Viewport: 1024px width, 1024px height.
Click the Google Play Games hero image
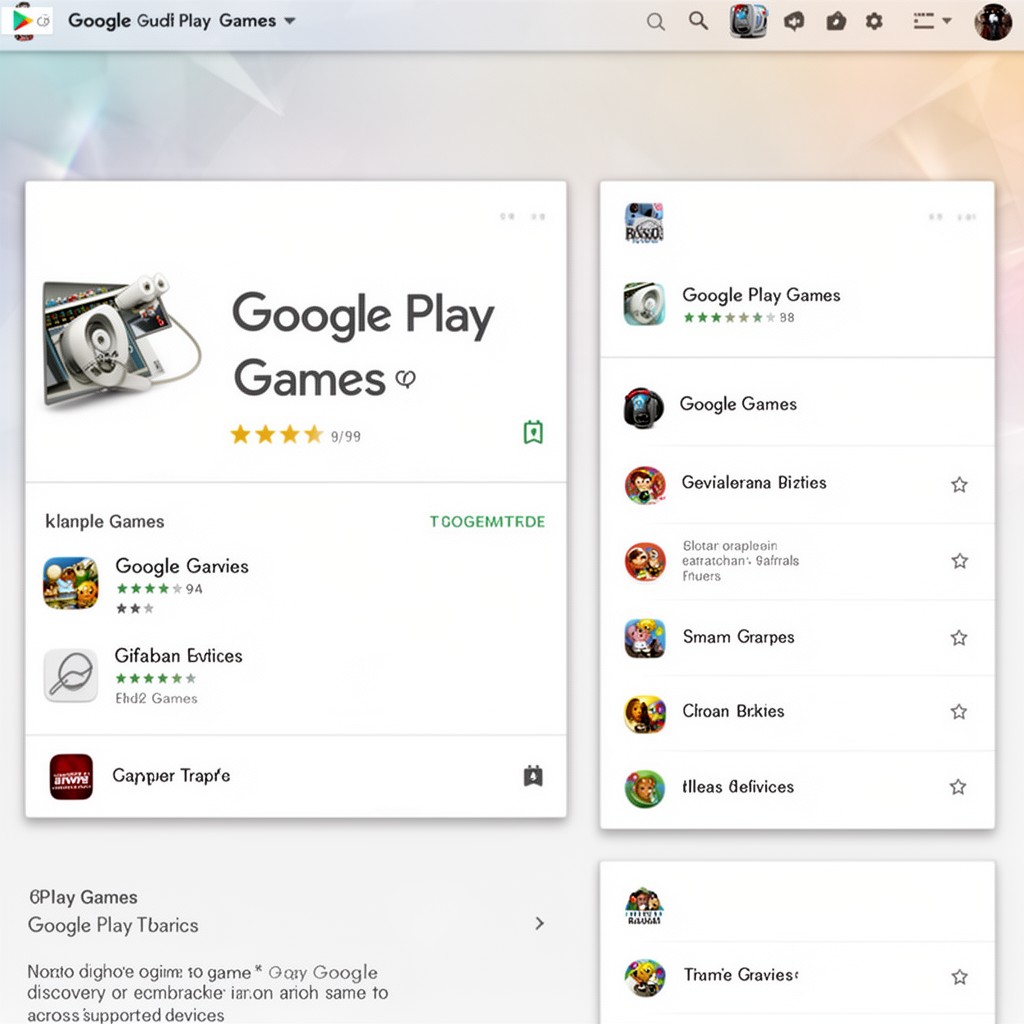point(121,341)
